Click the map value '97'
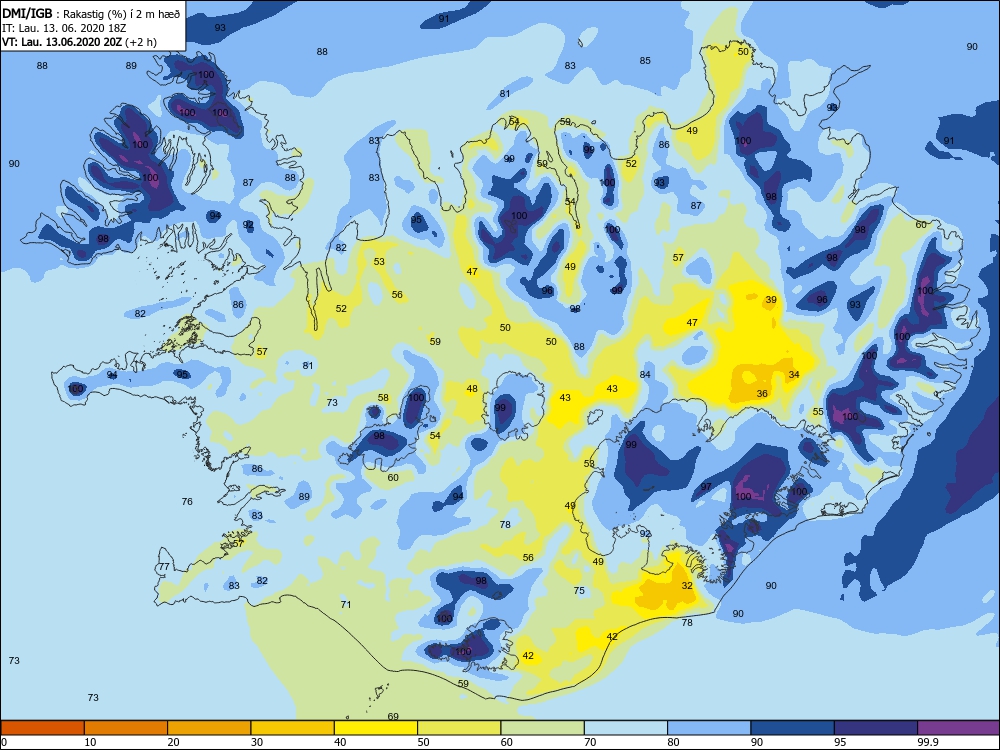The height and width of the screenshot is (750, 1000). (706, 487)
